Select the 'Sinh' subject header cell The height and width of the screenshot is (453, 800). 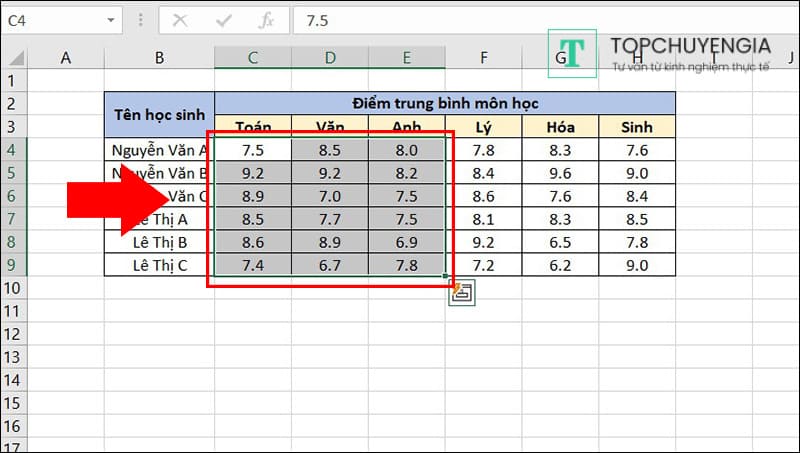tap(637, 127)
